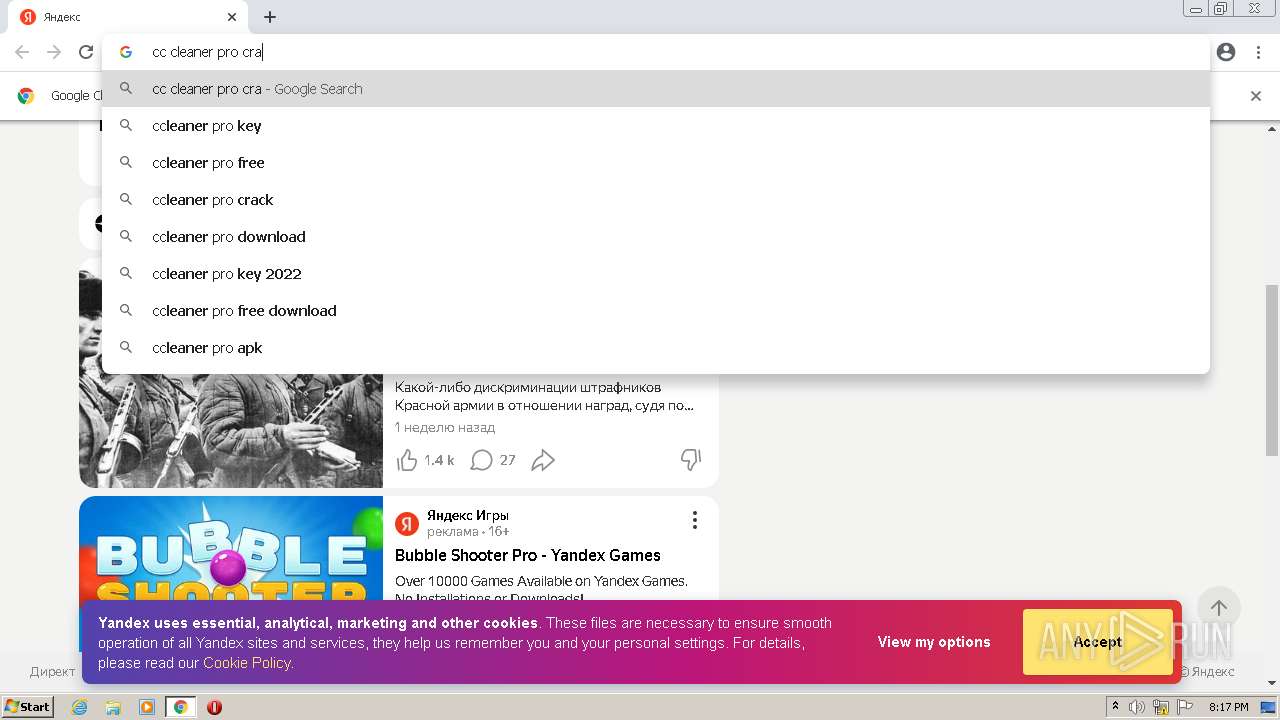Click the scroll-to-top arrow button
The height and width of the screenshot is (720, 1280).
pyautogui.click(x=1218, y=608)
